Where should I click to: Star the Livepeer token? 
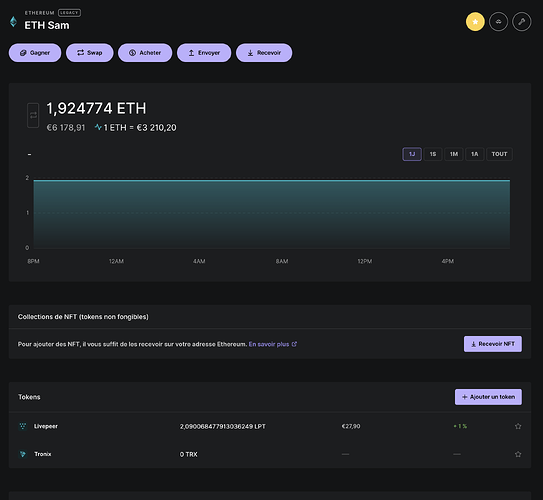[x=518, y=426]
